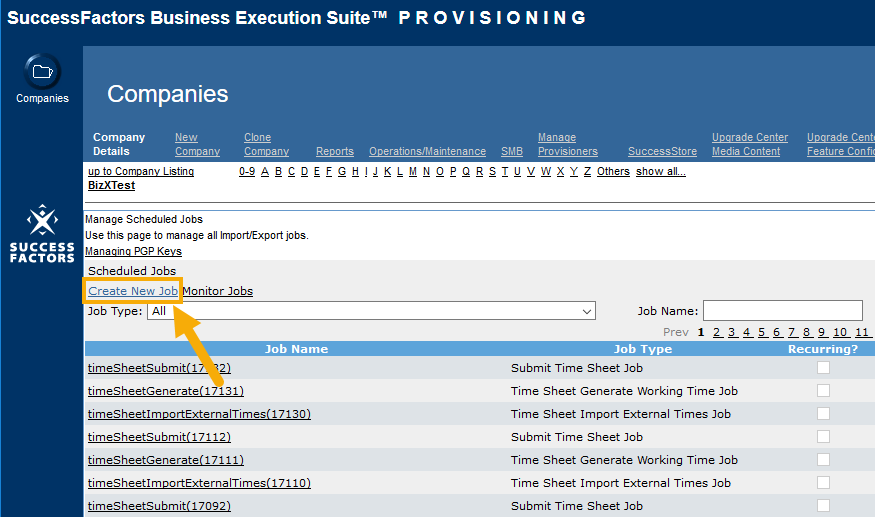This screenshot has width=875, height=517.
Task: Filter companies by 0-9
Action: [247, 171]
